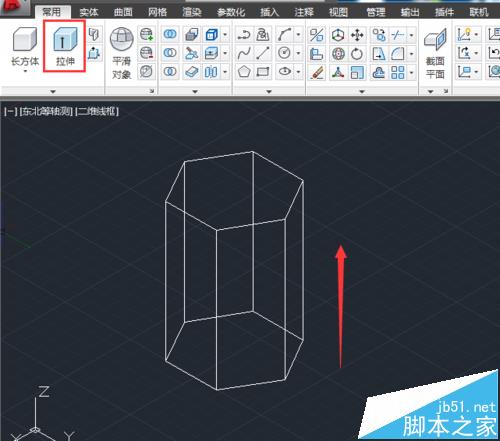The image size is (500, 441).
Task: Click the Separate solids icon
Action: click(212, 72)
